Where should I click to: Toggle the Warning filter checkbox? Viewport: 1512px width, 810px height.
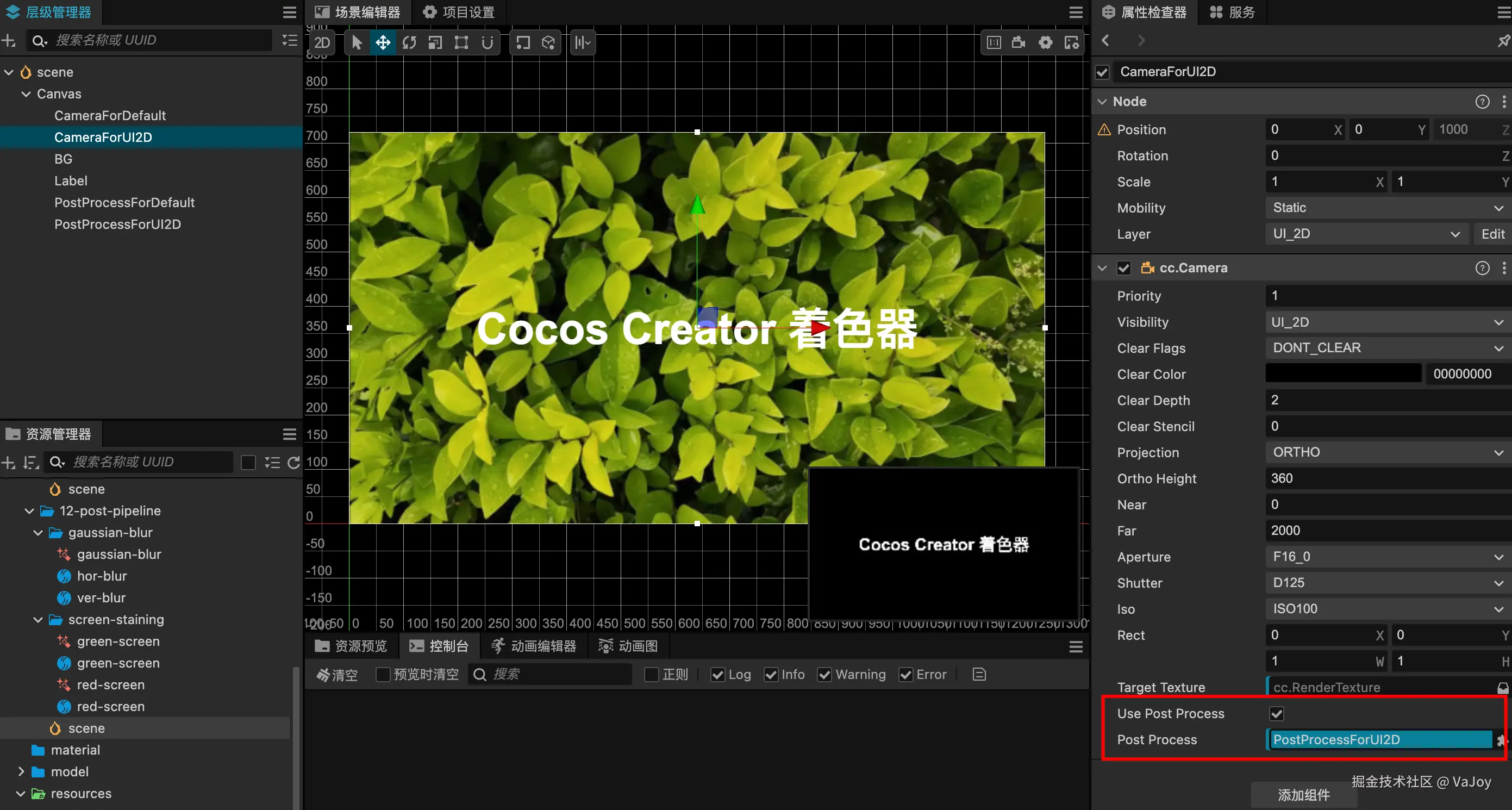824,675
